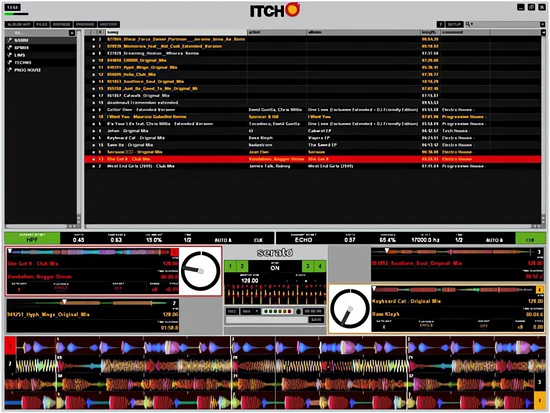Click the ITCH logo
The width and height of the screenshot is (550, 413).
click(275, 11)
